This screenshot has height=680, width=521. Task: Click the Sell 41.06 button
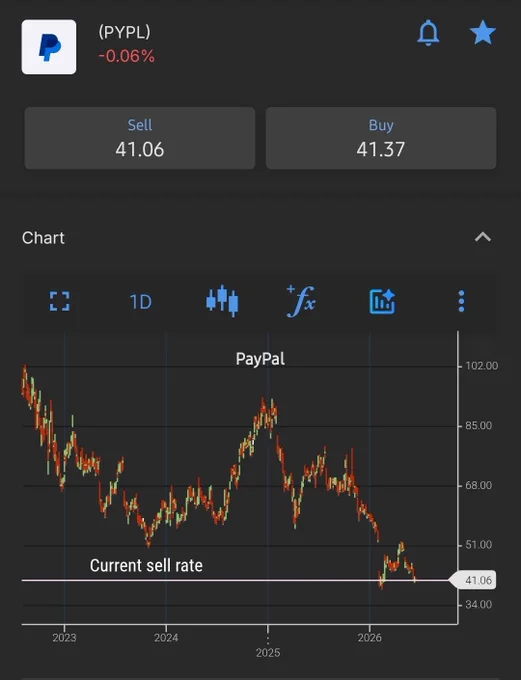(140, 138)
